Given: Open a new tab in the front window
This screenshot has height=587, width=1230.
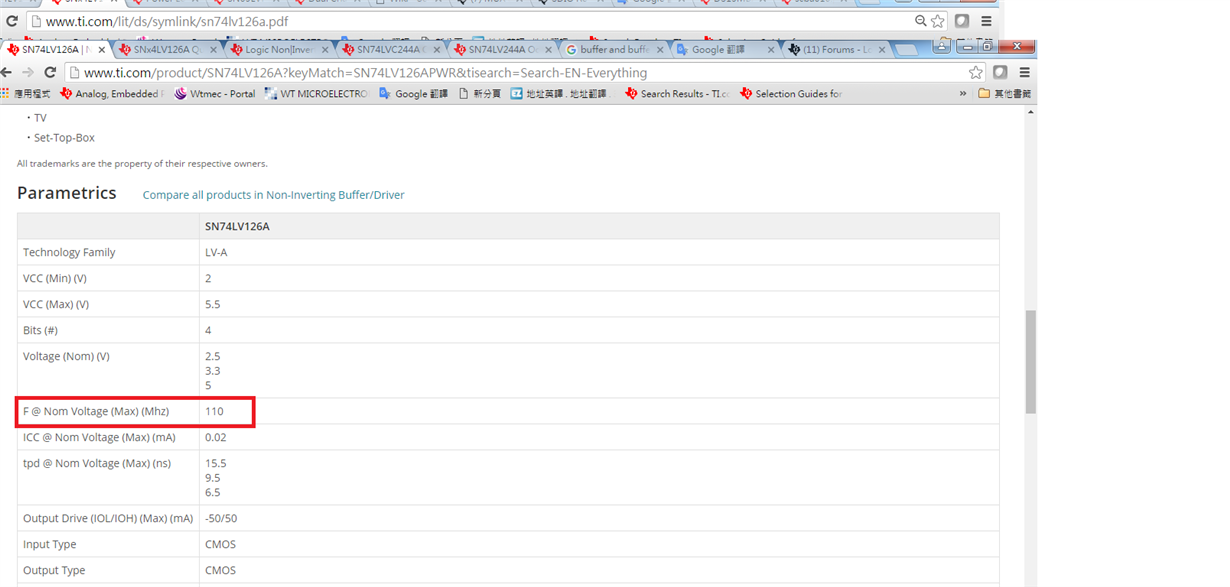Looking at the screenshot, I should pos(908,50).
